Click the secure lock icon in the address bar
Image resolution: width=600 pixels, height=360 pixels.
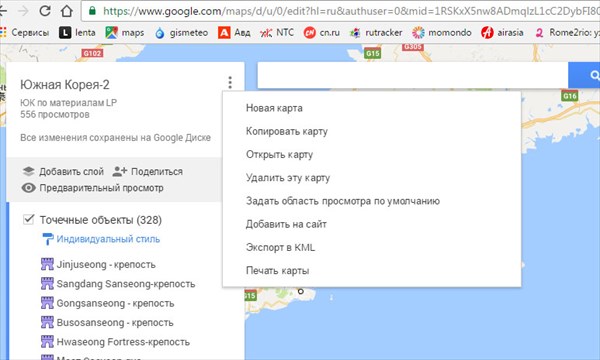[92, 10]
